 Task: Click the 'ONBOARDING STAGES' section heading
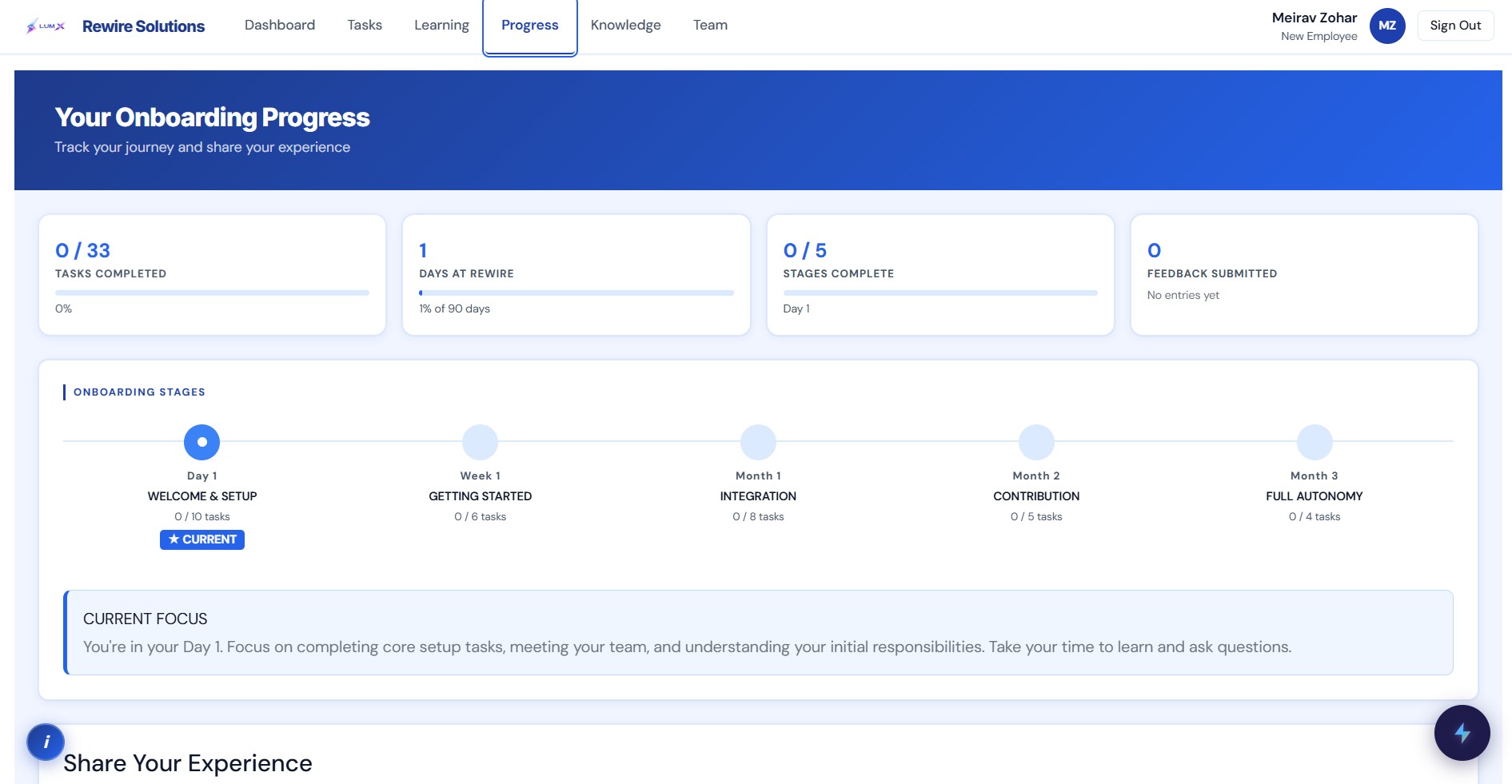click(x=139, y=392)
